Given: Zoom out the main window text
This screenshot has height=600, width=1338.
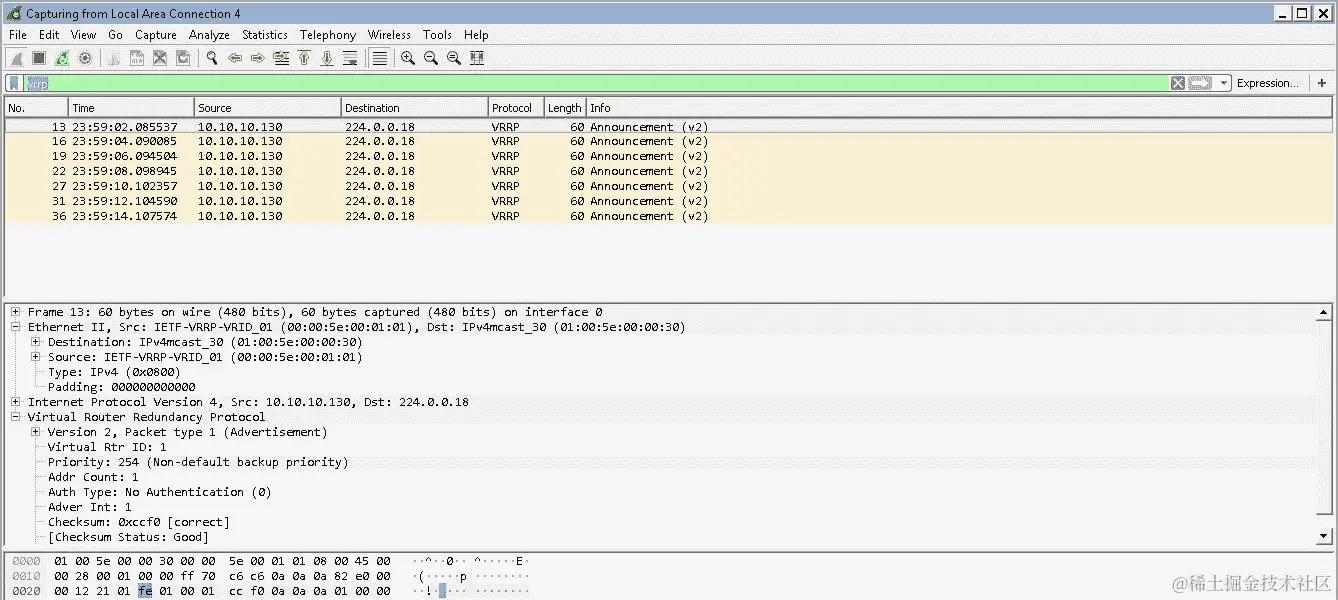Looking at the screenshot, I should (431, 58).
